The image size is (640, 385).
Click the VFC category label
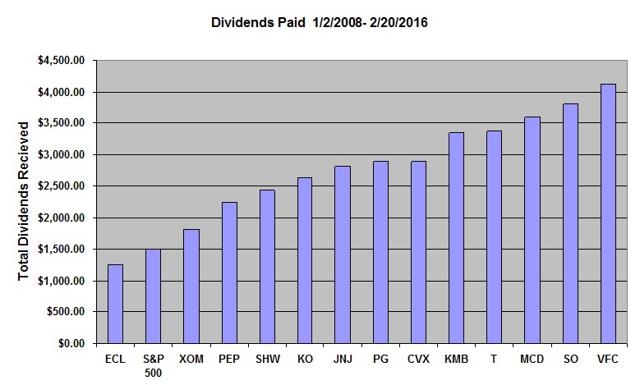(x=608, y=359)
